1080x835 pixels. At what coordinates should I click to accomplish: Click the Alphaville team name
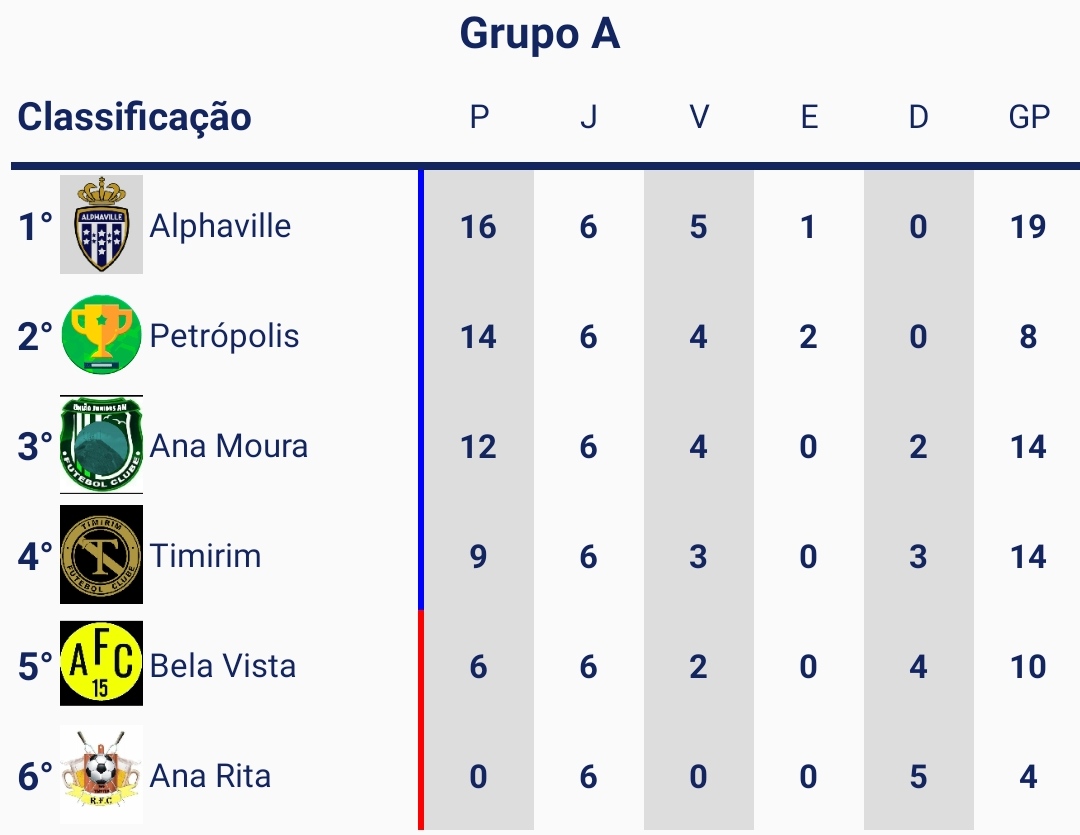(x=220, y=226)
